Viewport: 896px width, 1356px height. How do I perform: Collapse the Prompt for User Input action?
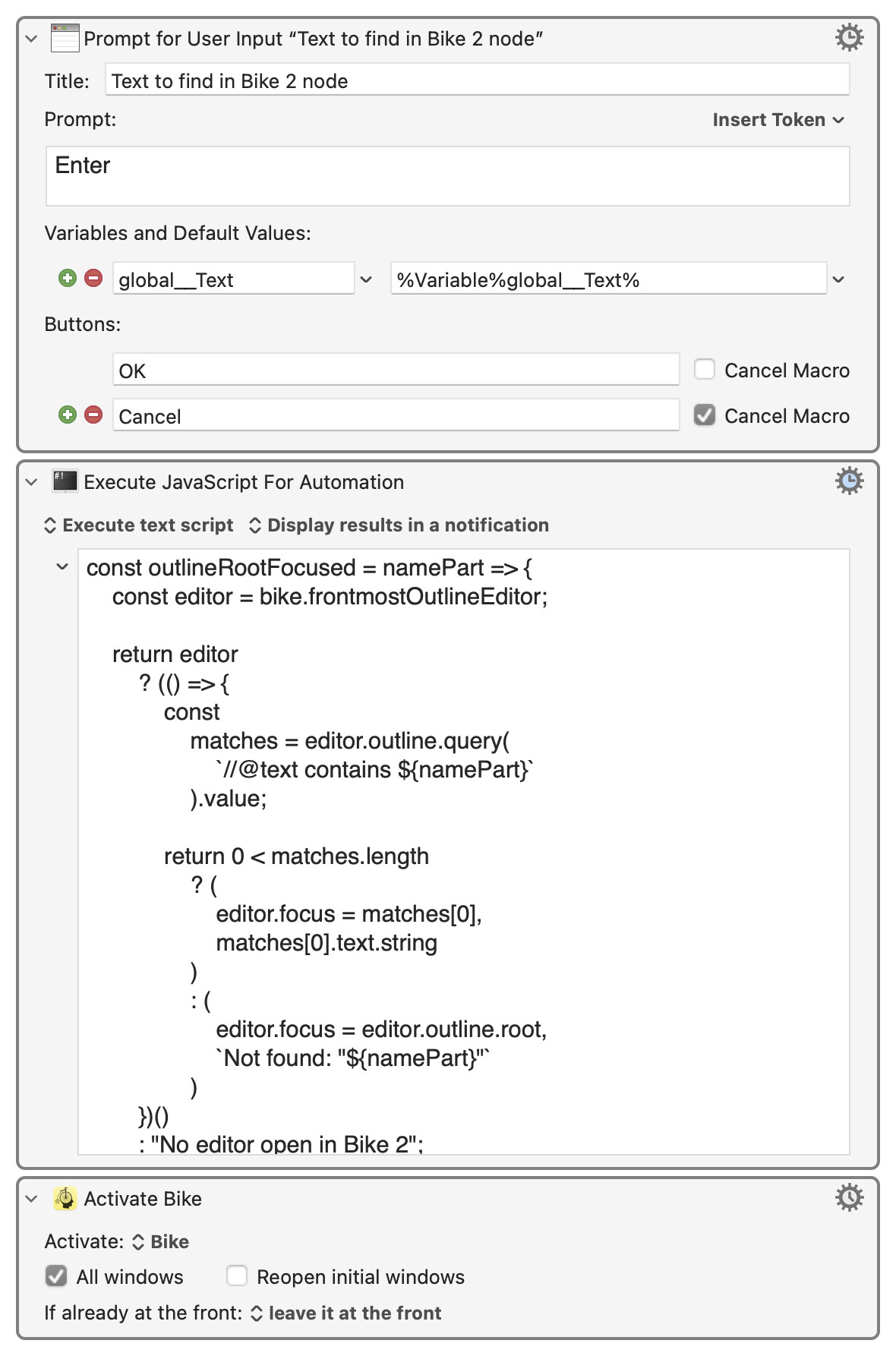pos(31,39)
